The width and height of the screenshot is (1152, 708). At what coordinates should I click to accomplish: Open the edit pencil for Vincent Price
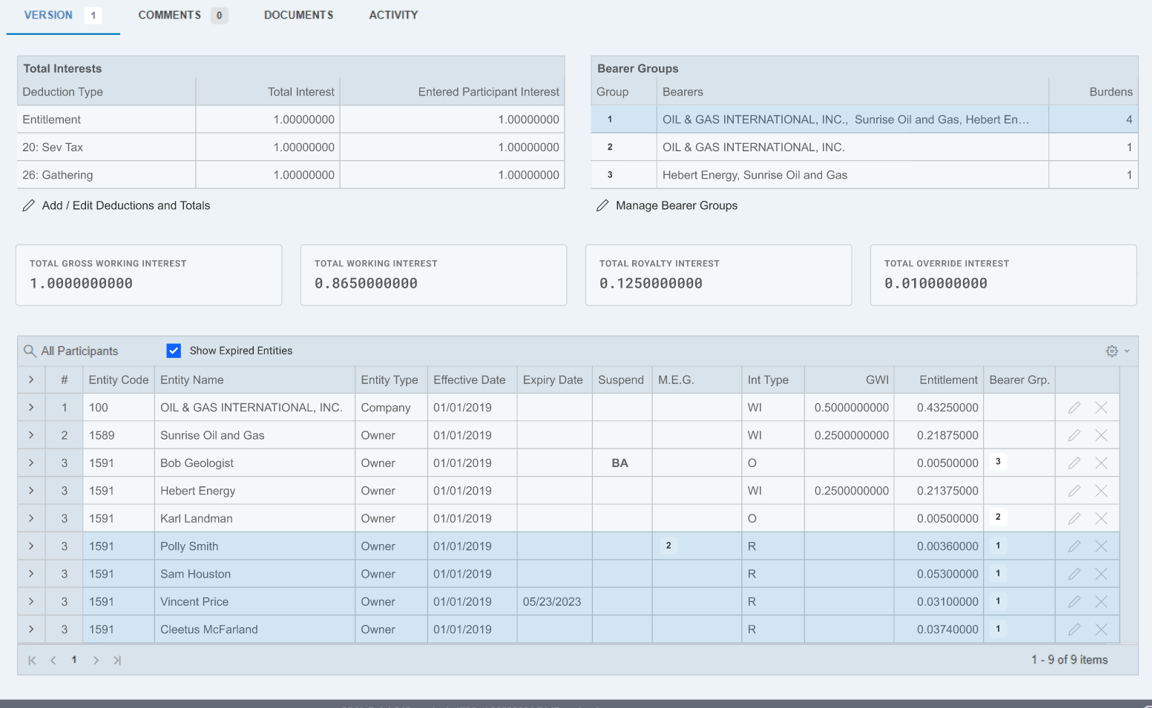click(x=1074, y=602)
